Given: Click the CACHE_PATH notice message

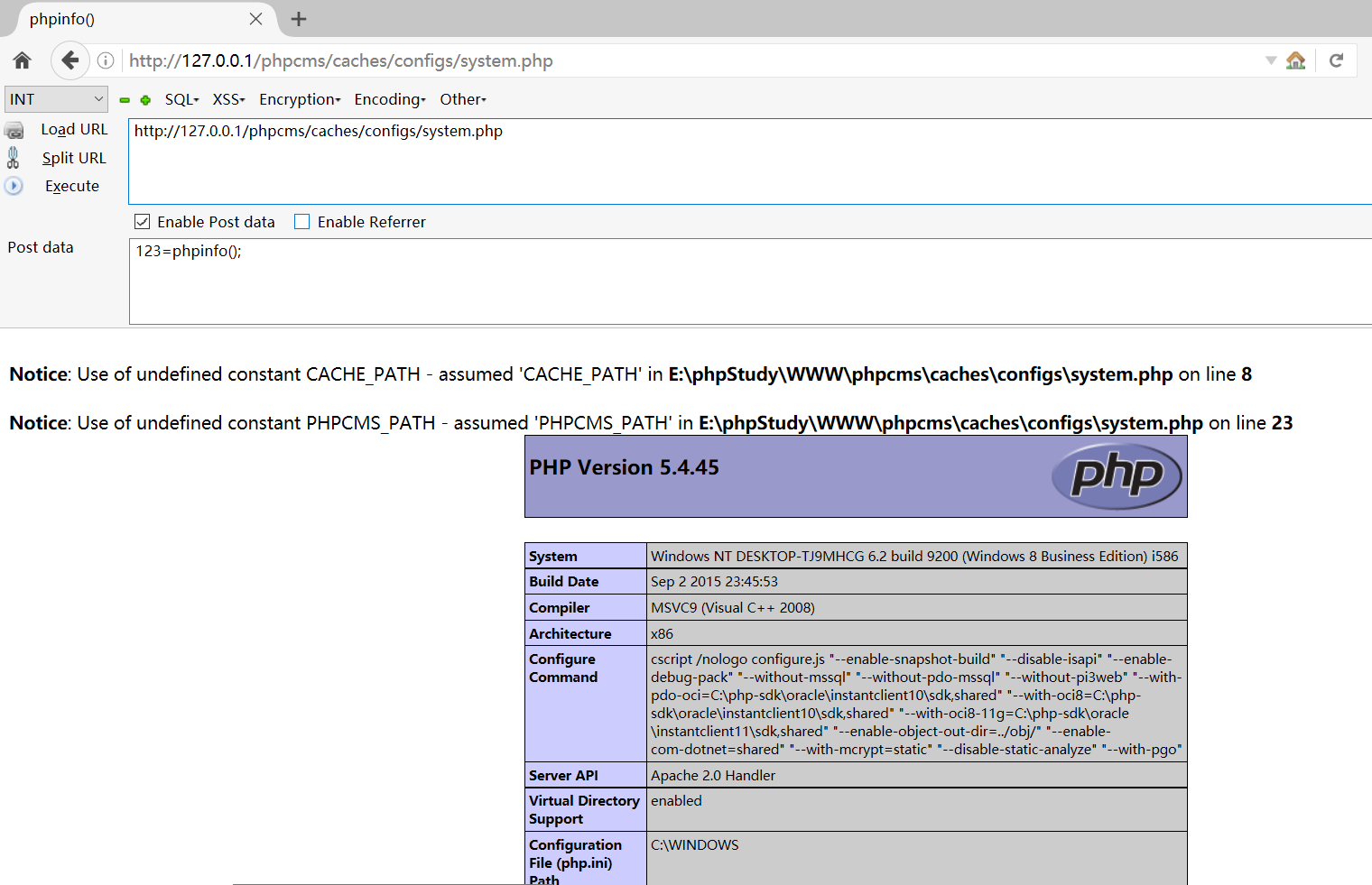Looking at the screenshot, I should pos(630,374).
